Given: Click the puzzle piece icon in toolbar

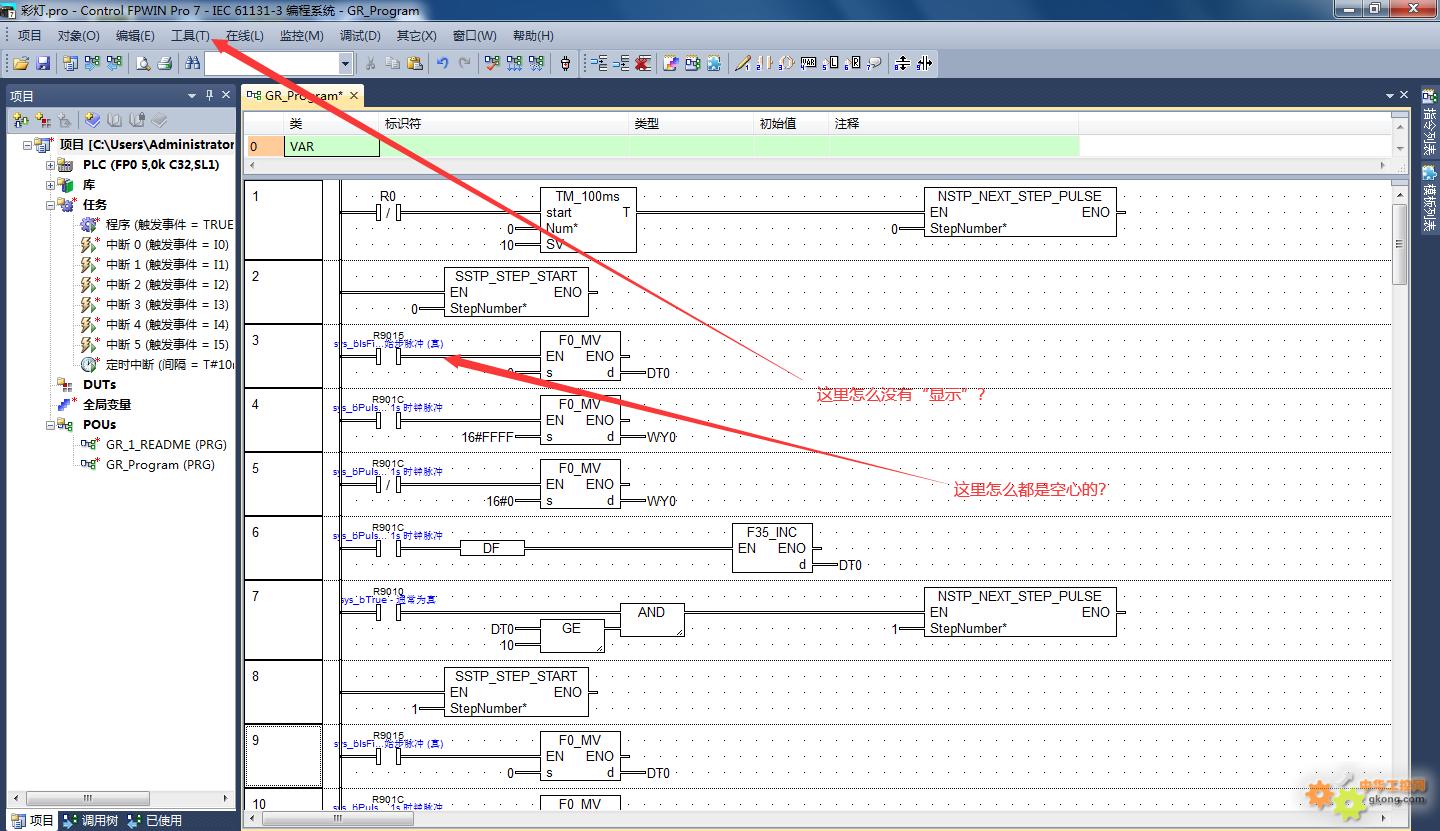Looking at the screenshot, I should pyautogui.click(x=713, y=63).
